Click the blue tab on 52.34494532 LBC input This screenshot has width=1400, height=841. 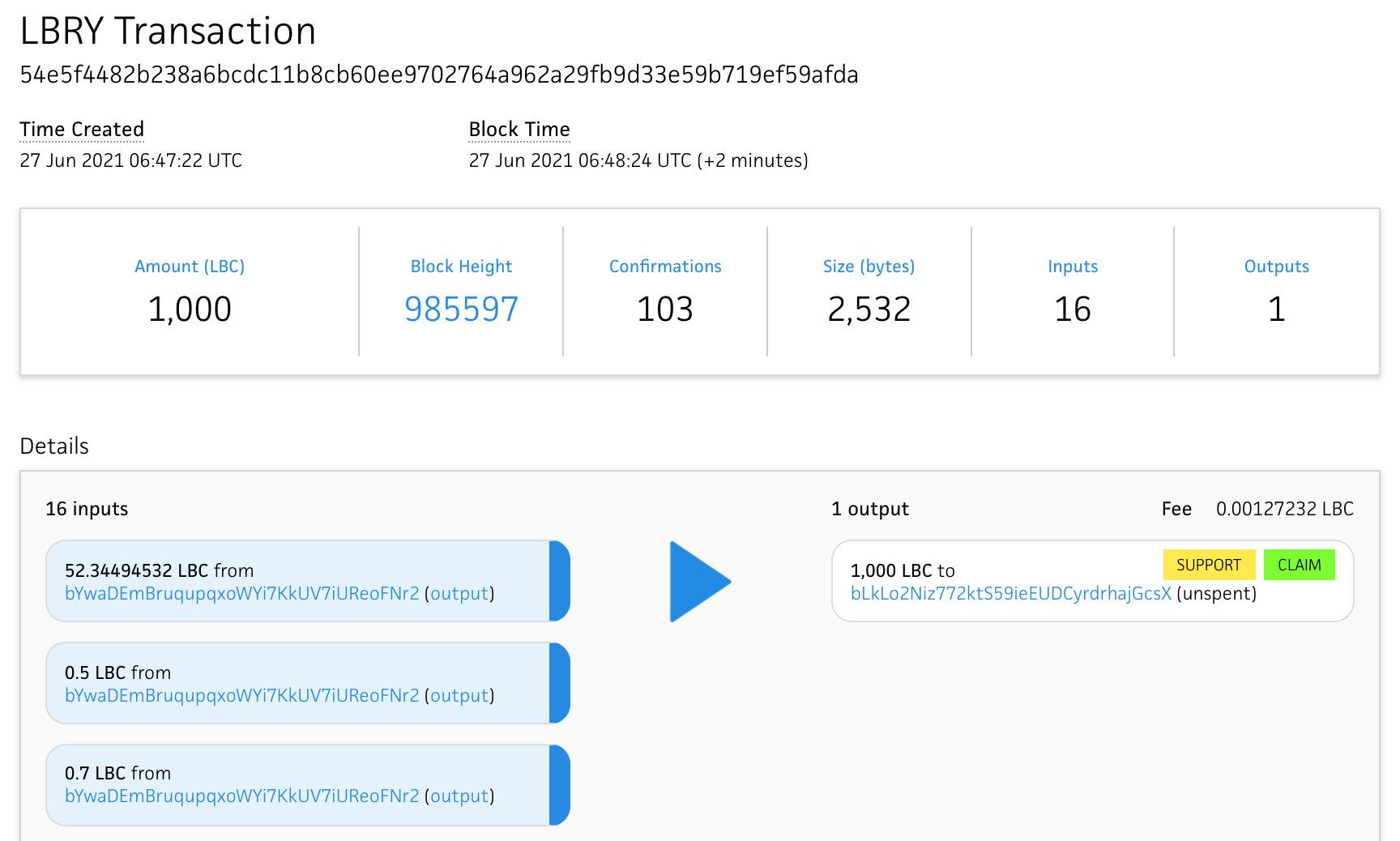(560, 581)
